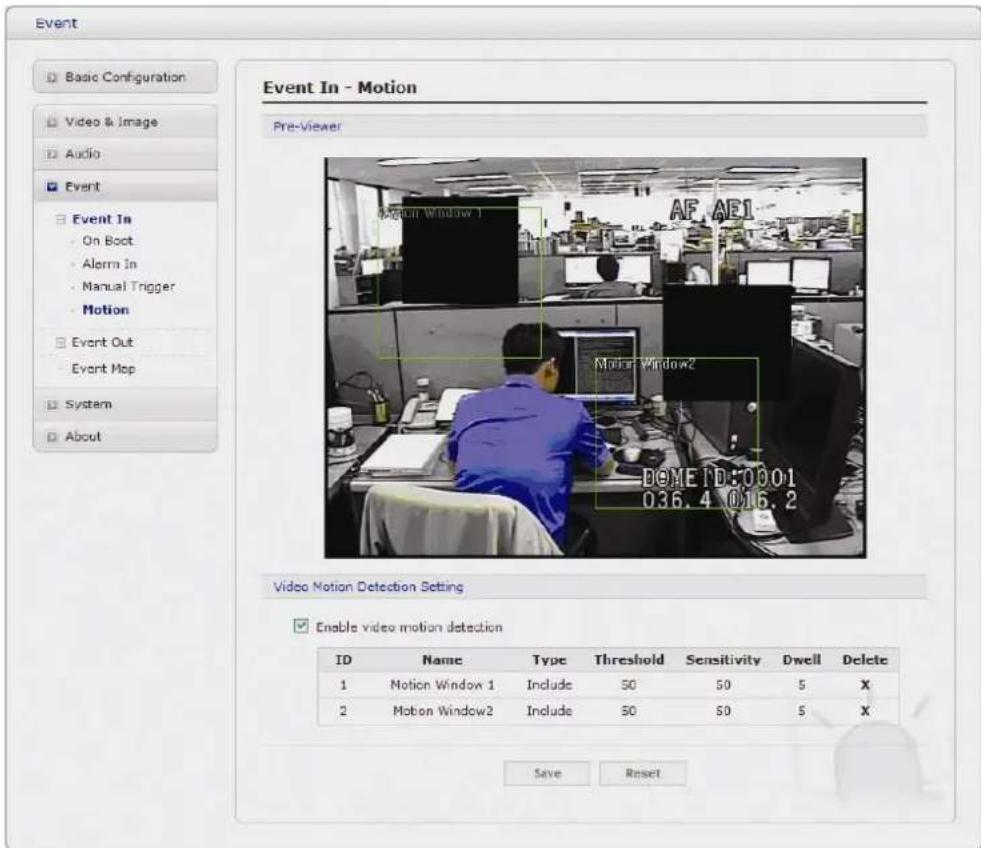This screenshot has height=848, width=981.
Task: Click Threshold value of Motion Window 1
Action: (629, 685)
